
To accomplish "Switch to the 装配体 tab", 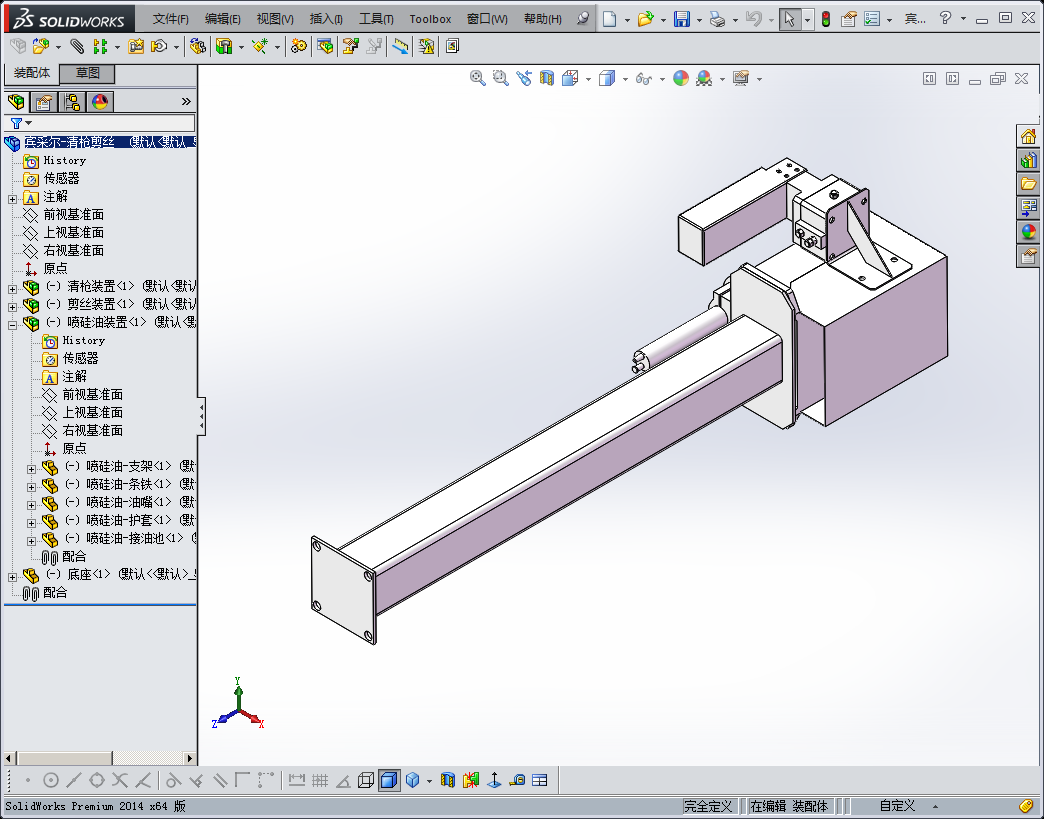I will (x=32, y=73).
